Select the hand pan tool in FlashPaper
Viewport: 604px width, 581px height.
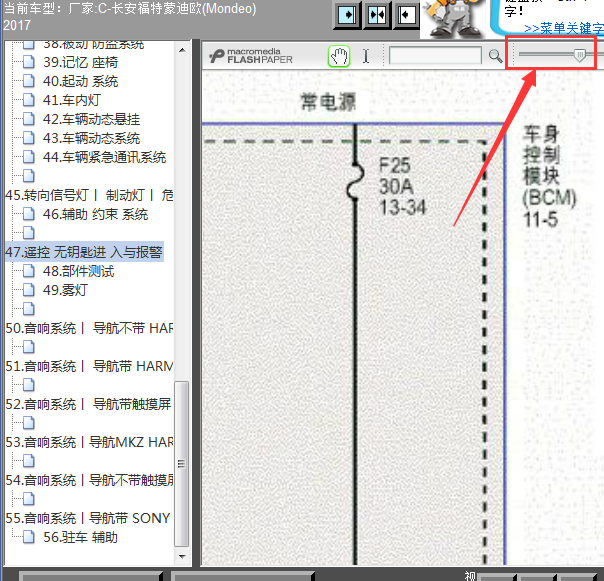[x=339, y=56]
